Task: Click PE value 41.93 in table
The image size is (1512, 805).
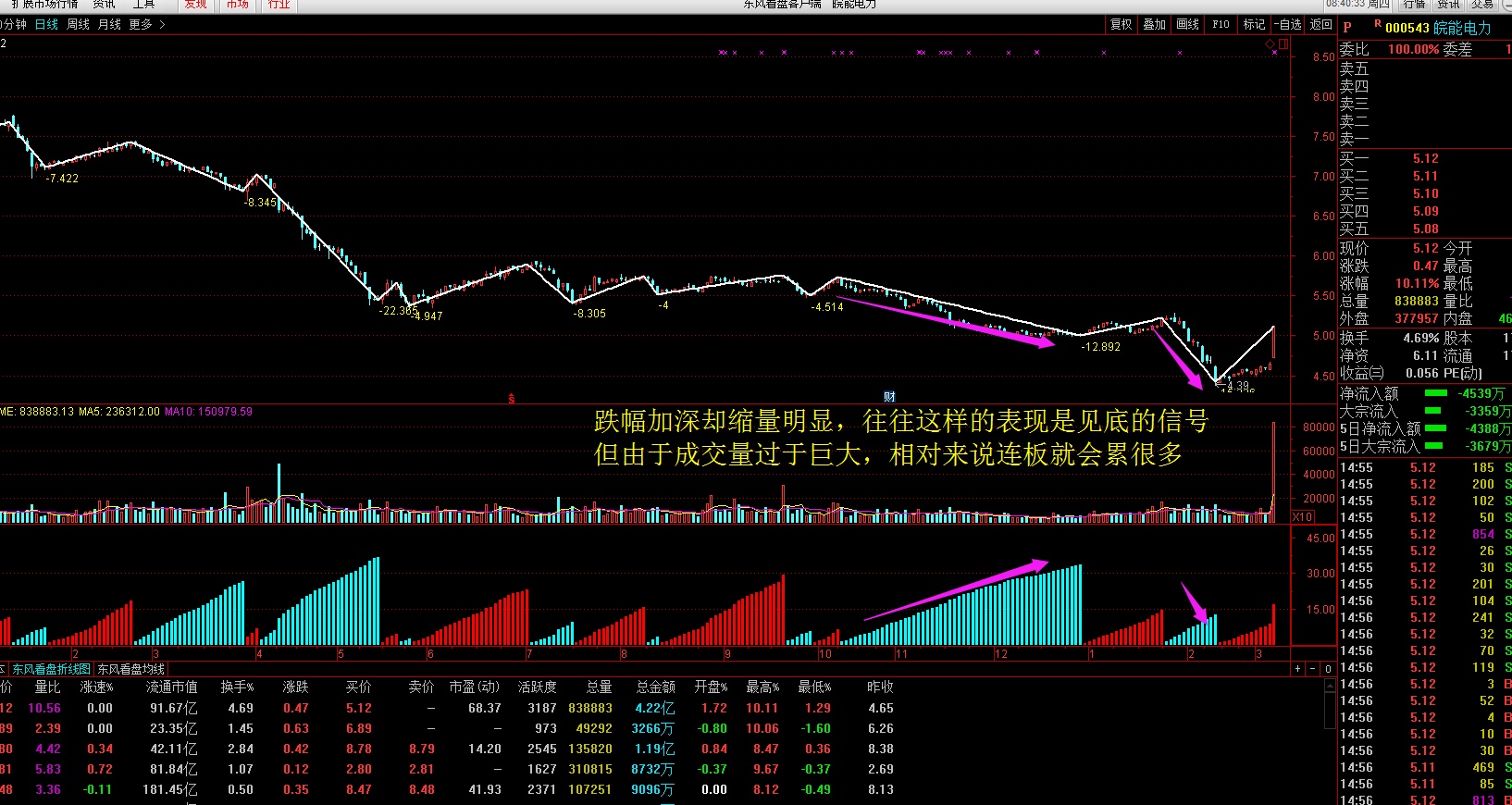Action: point(485,789)
